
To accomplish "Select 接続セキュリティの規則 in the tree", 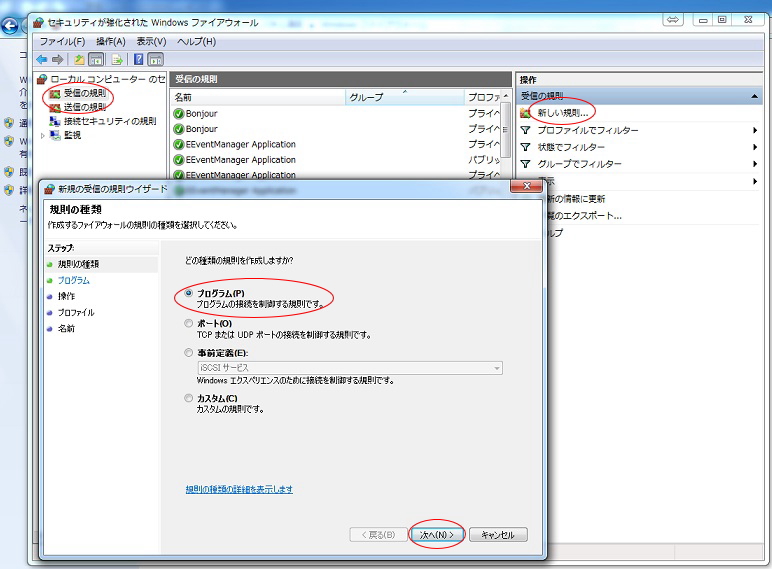I will (x=110, y=121).
